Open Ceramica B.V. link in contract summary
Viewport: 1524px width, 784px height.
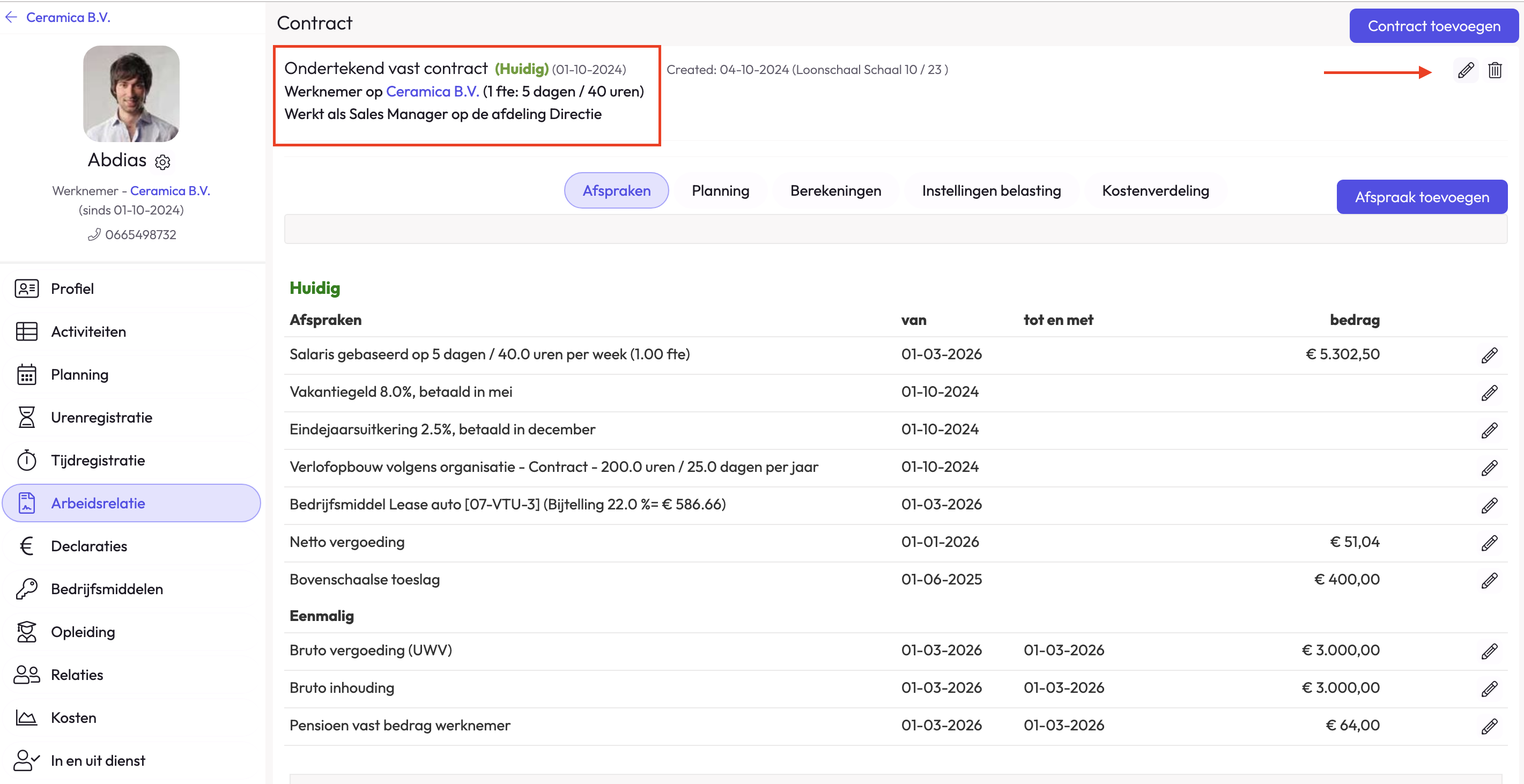point(432,91)
